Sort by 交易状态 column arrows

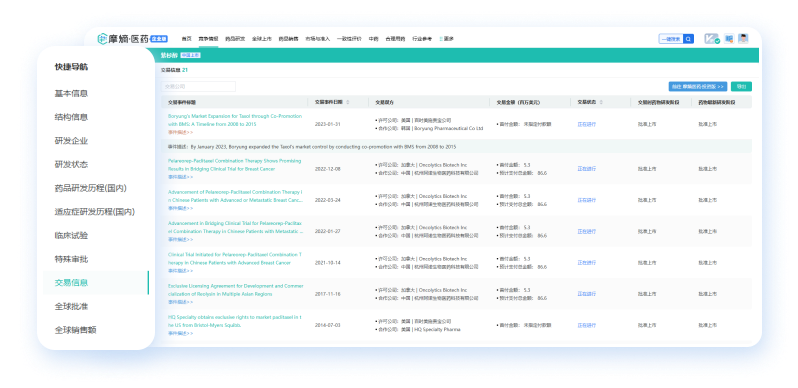[601, 102]
